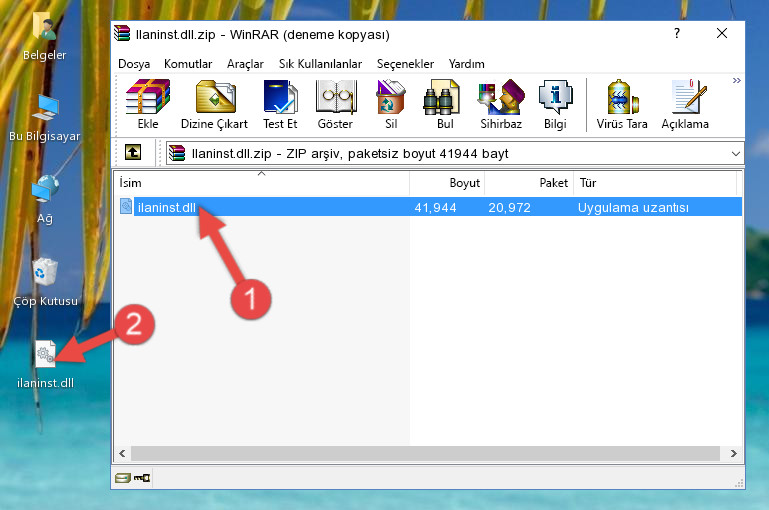Click the Ekle (Add) toolbar icon
The image size is (769, 510).
coord(148,104)
